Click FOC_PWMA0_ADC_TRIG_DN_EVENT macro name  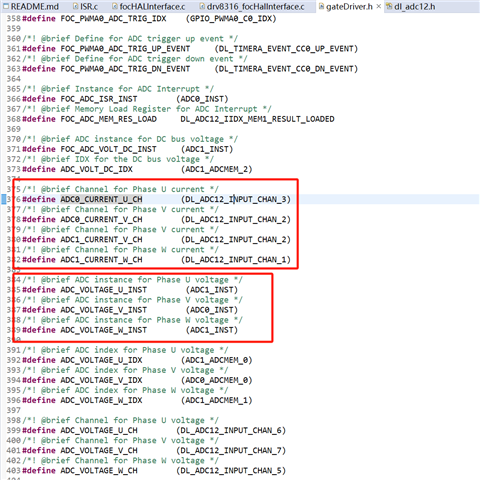tap(125, 69)
